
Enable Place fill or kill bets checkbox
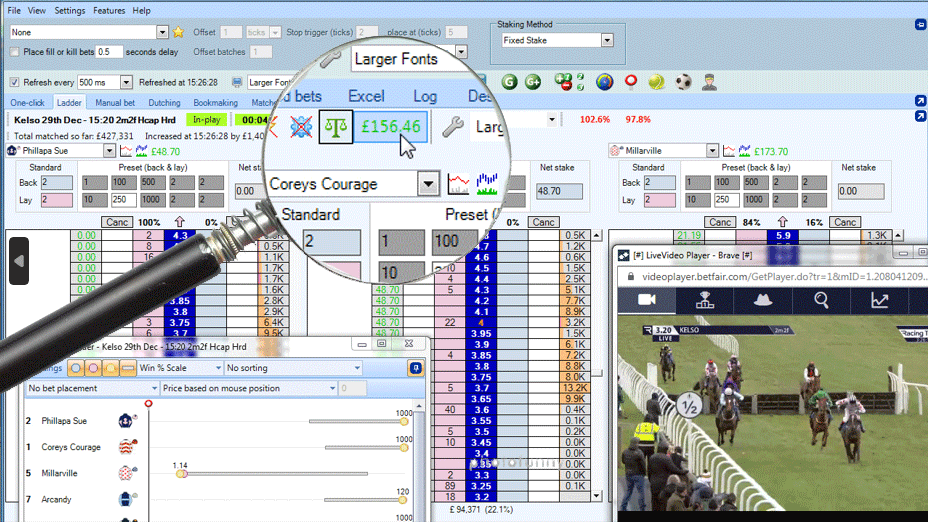tap(14, 52)
